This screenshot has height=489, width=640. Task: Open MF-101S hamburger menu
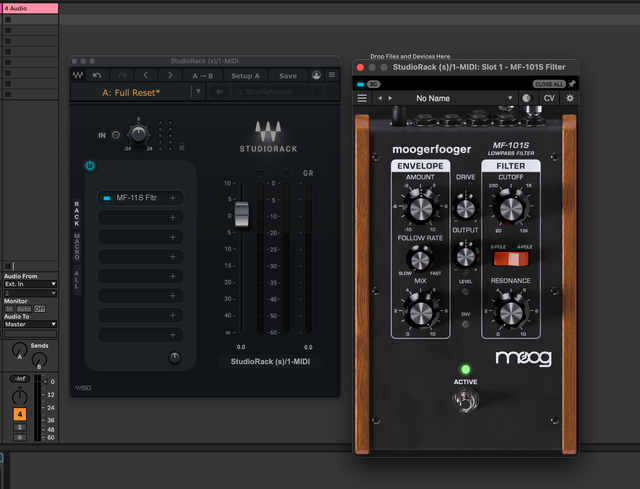362,98
